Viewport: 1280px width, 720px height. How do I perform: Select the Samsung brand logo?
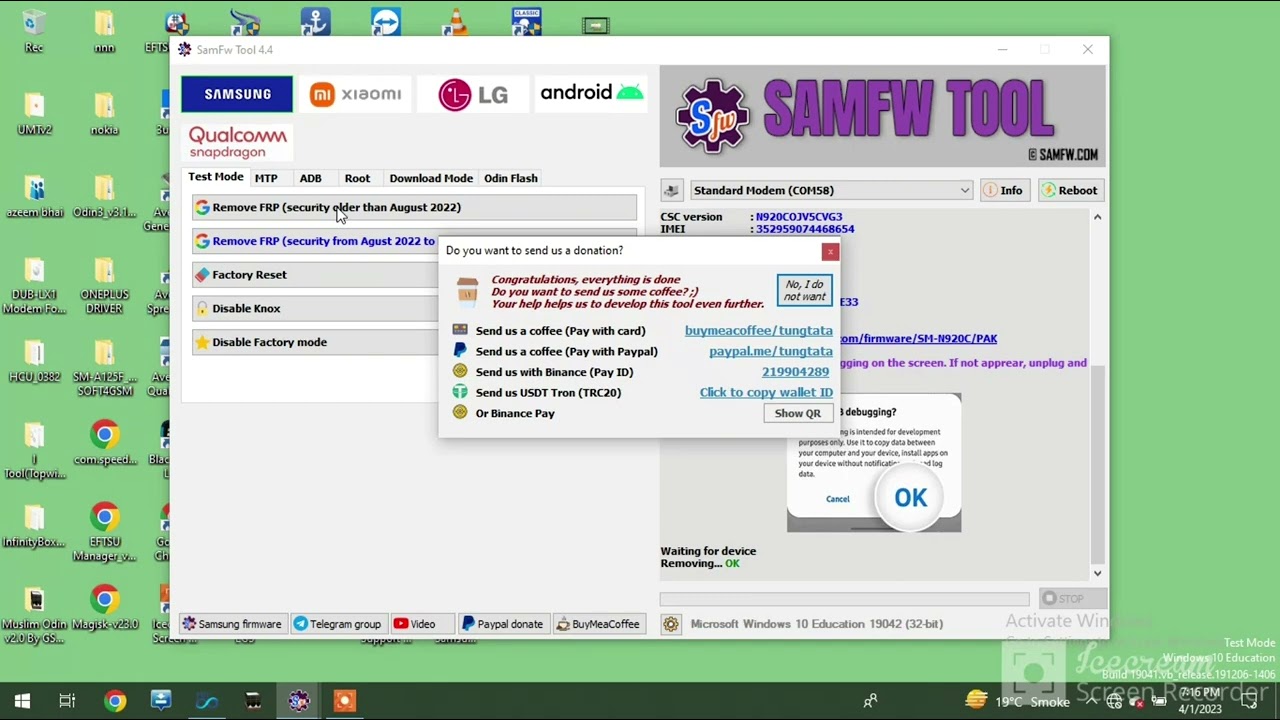coord(237,94)
